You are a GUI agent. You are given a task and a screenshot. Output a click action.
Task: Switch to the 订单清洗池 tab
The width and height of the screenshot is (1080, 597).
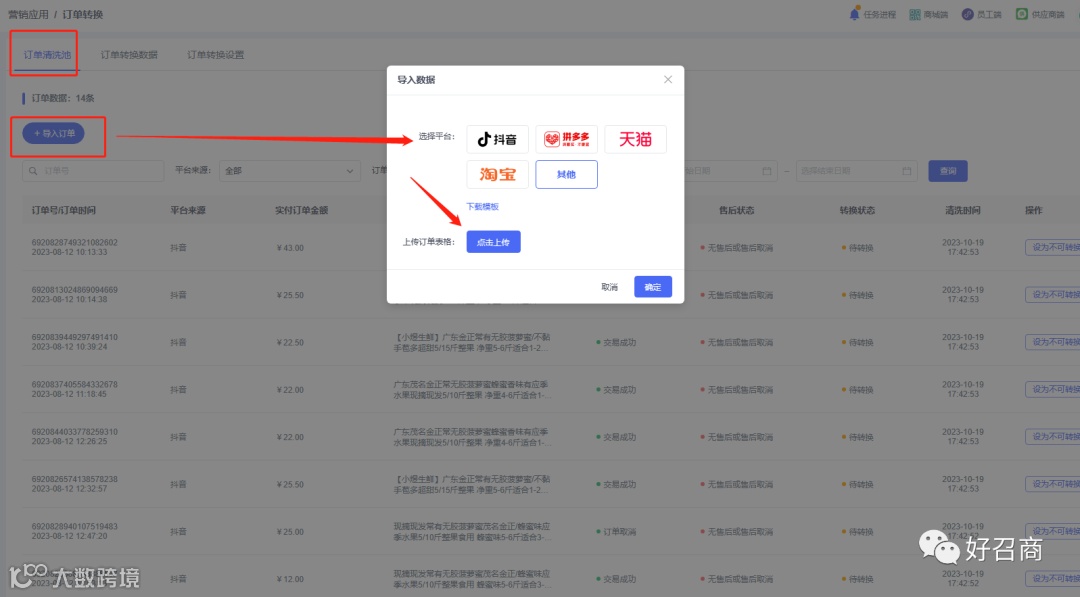click(x=47, y=54)
